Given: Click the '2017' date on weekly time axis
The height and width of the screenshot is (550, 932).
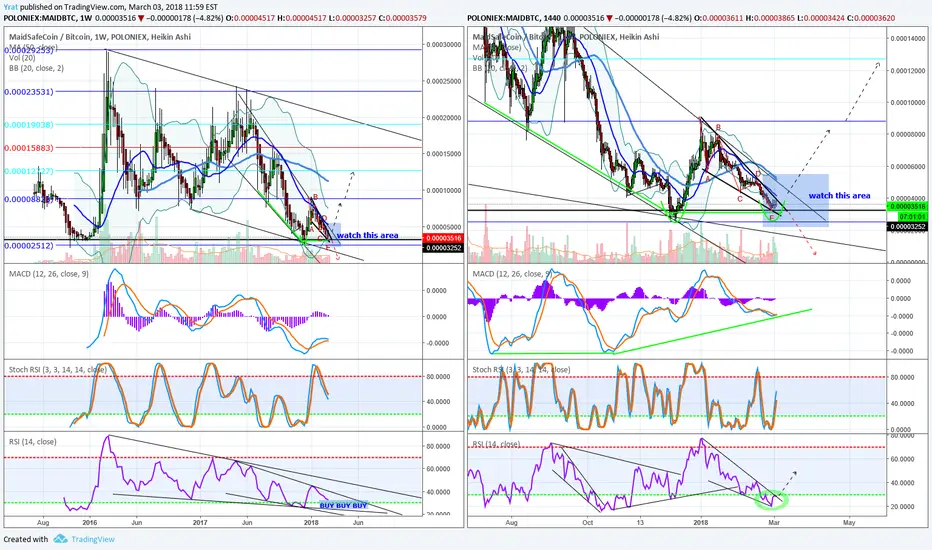Looking at the screenshot, I should tap(200, 523).
